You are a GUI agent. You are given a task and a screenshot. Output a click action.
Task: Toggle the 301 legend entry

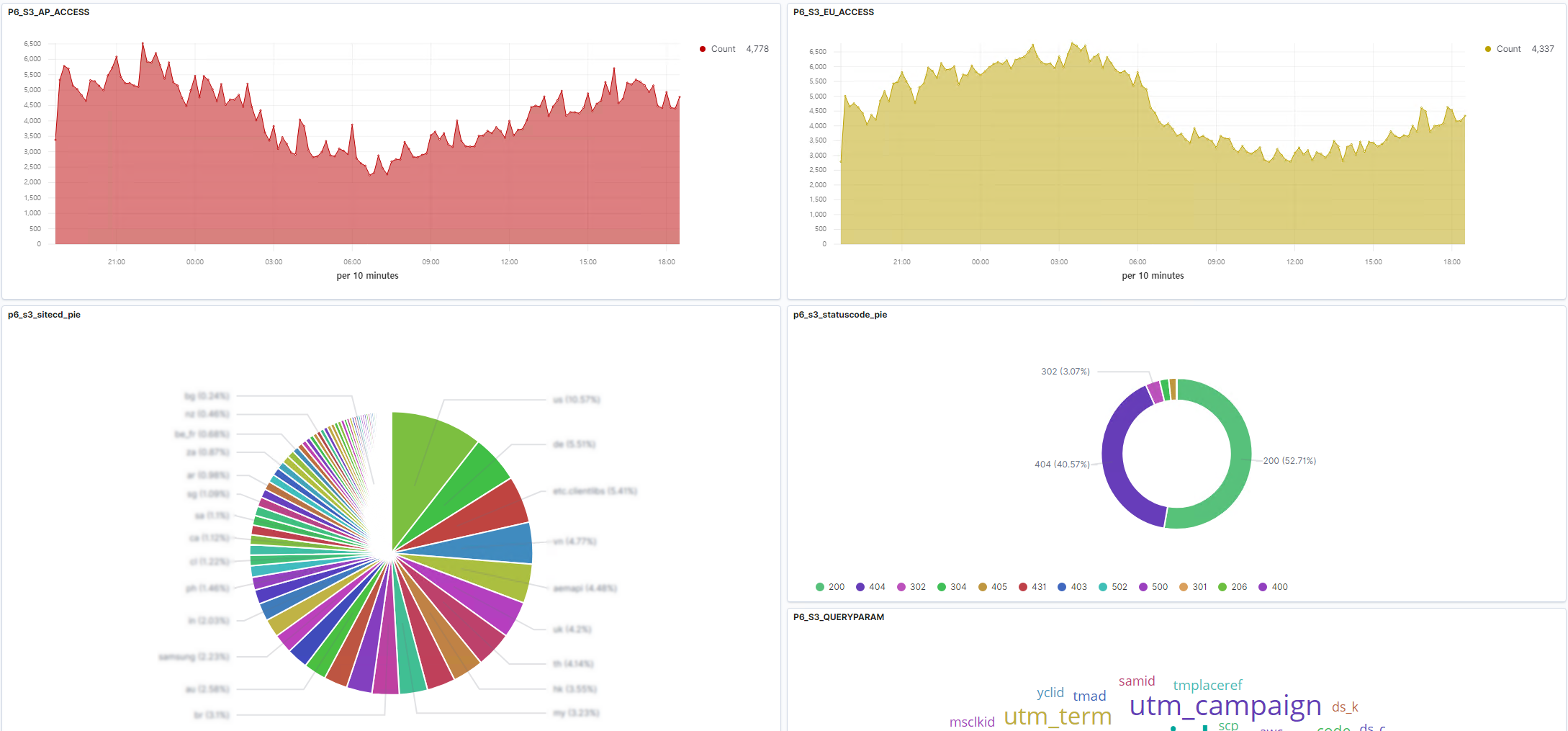pos(1193,587)
